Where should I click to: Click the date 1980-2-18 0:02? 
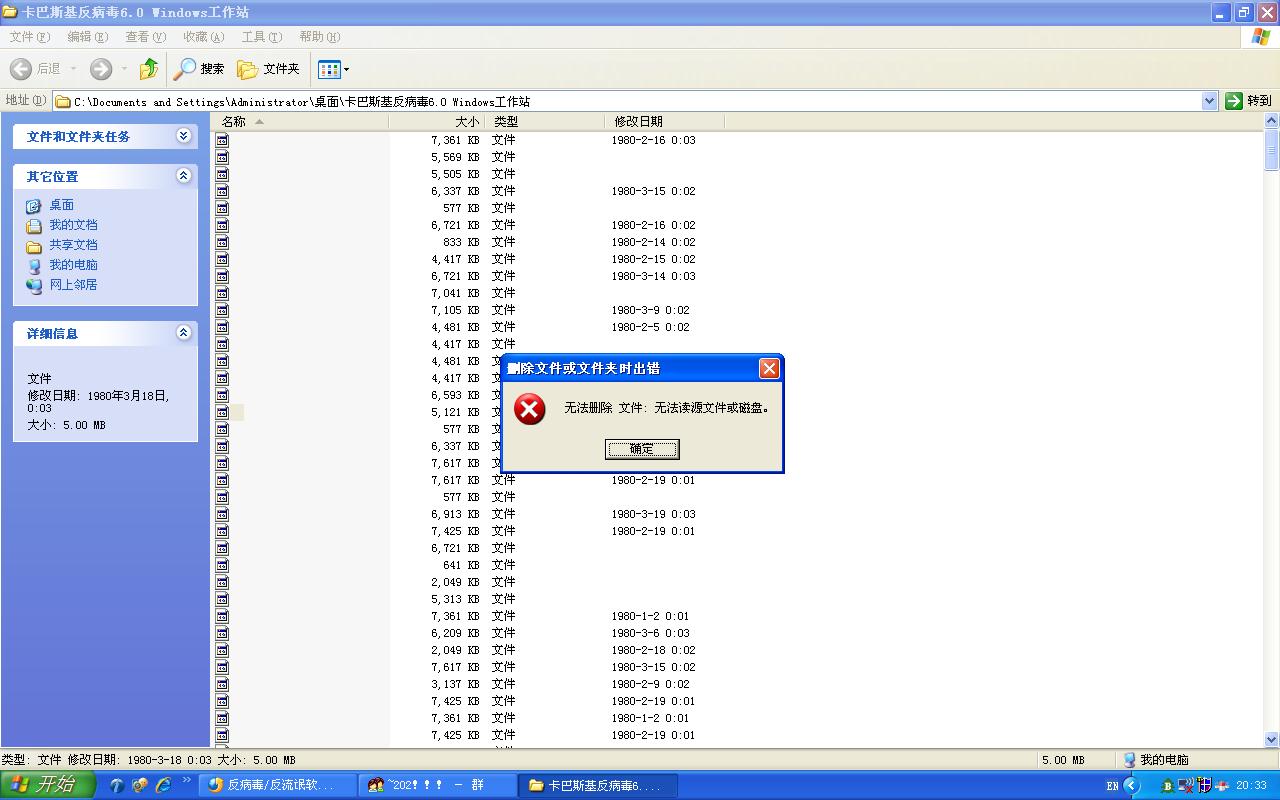pos(653,650)
